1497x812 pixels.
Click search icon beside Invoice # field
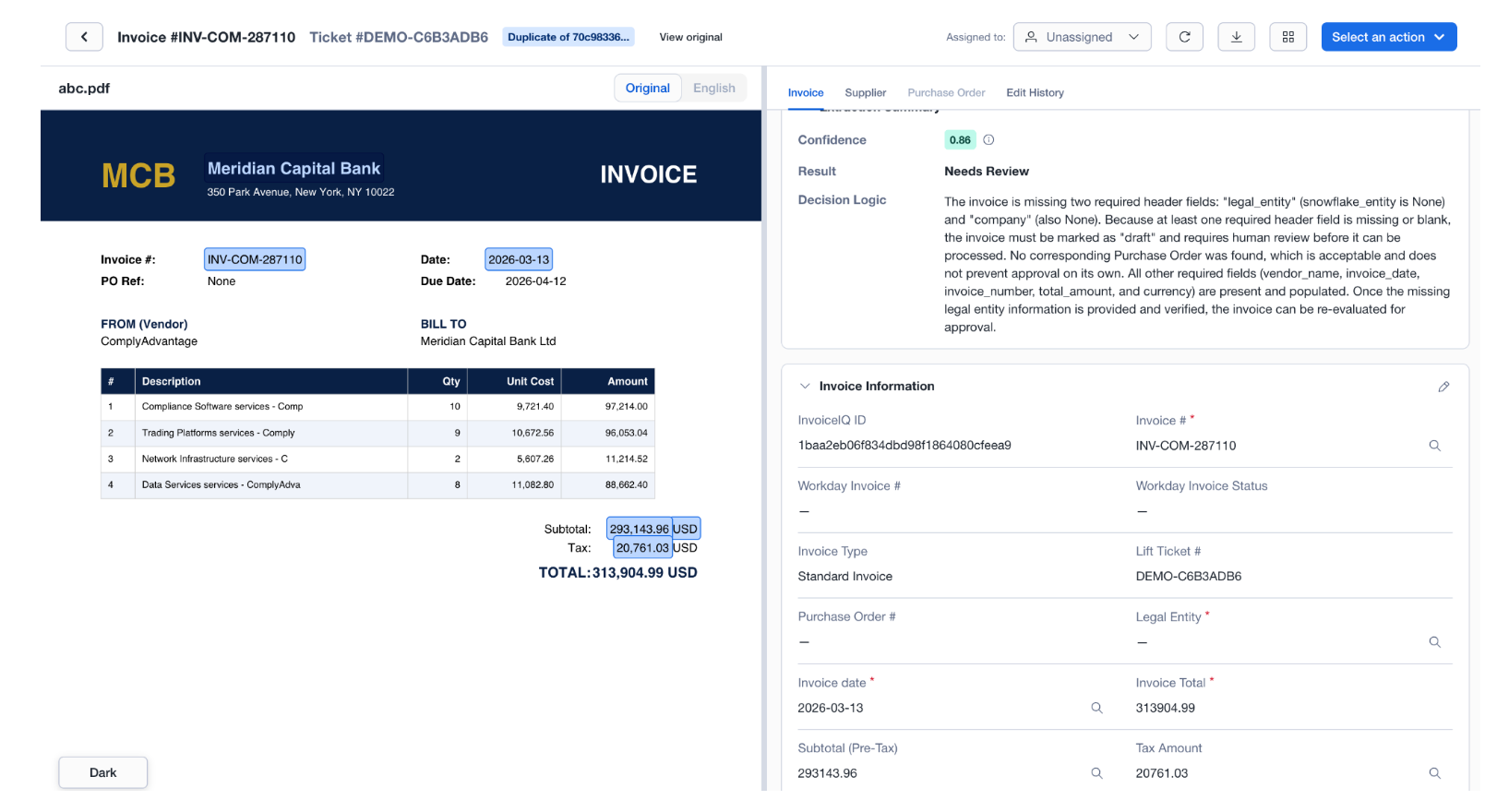pos(1434,446)
